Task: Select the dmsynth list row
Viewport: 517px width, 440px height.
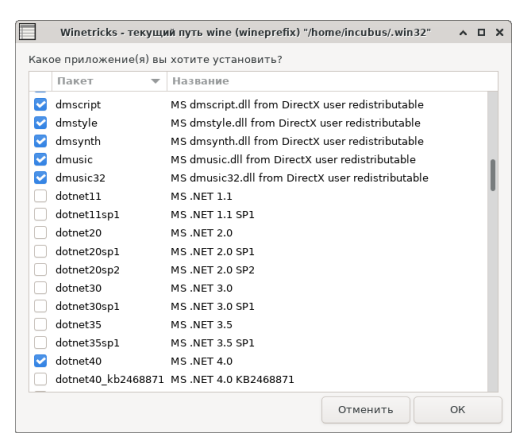Action: tap(258, 141)
